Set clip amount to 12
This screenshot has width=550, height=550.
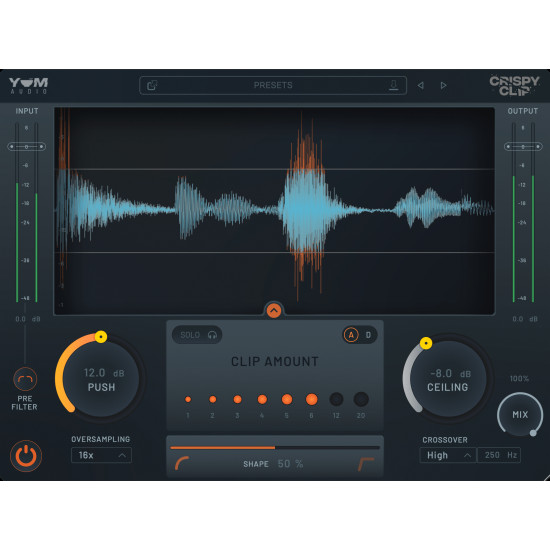point(336,399)
